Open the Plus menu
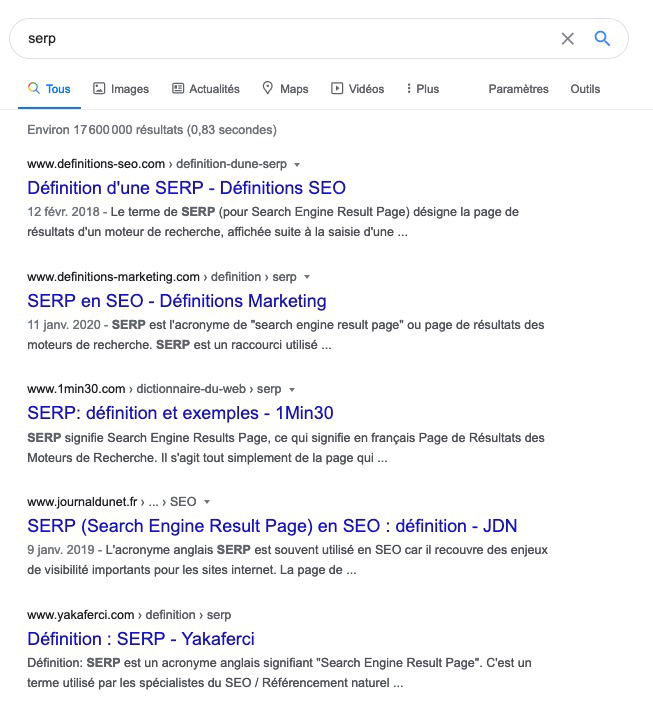653x713 pixels. click(x=422, y=89)
